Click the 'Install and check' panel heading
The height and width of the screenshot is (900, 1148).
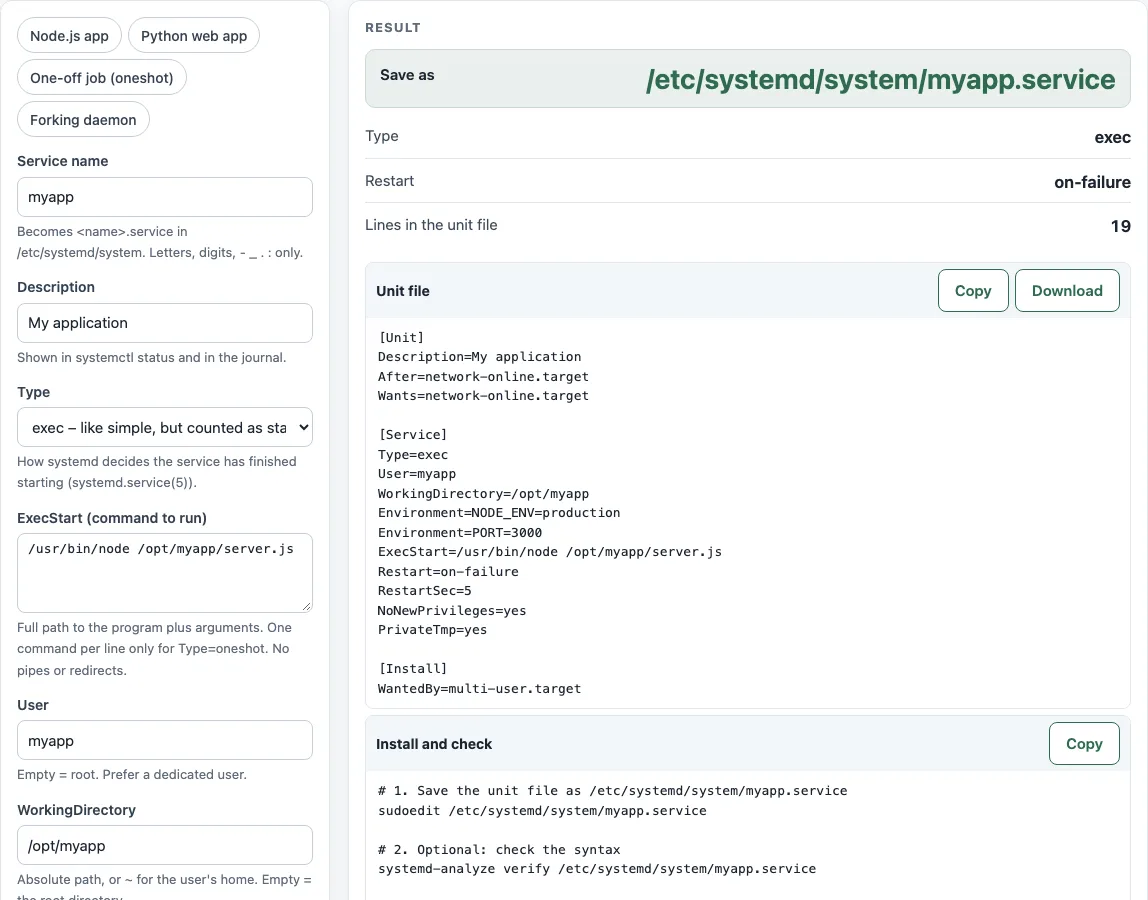[x=434, y=744]
